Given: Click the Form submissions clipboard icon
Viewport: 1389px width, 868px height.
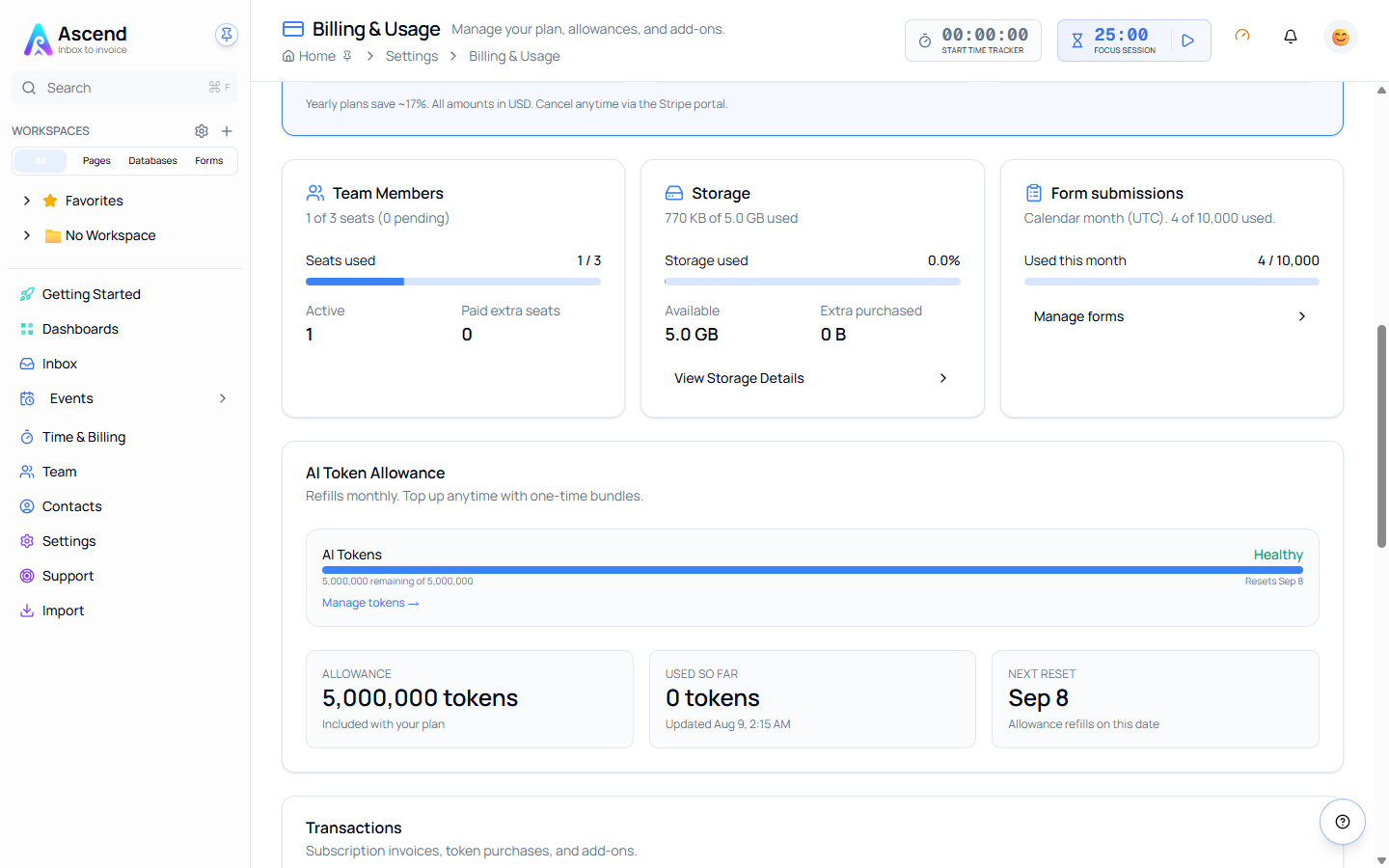Looking at the screenshot, I should click(x=1034, y=193).
